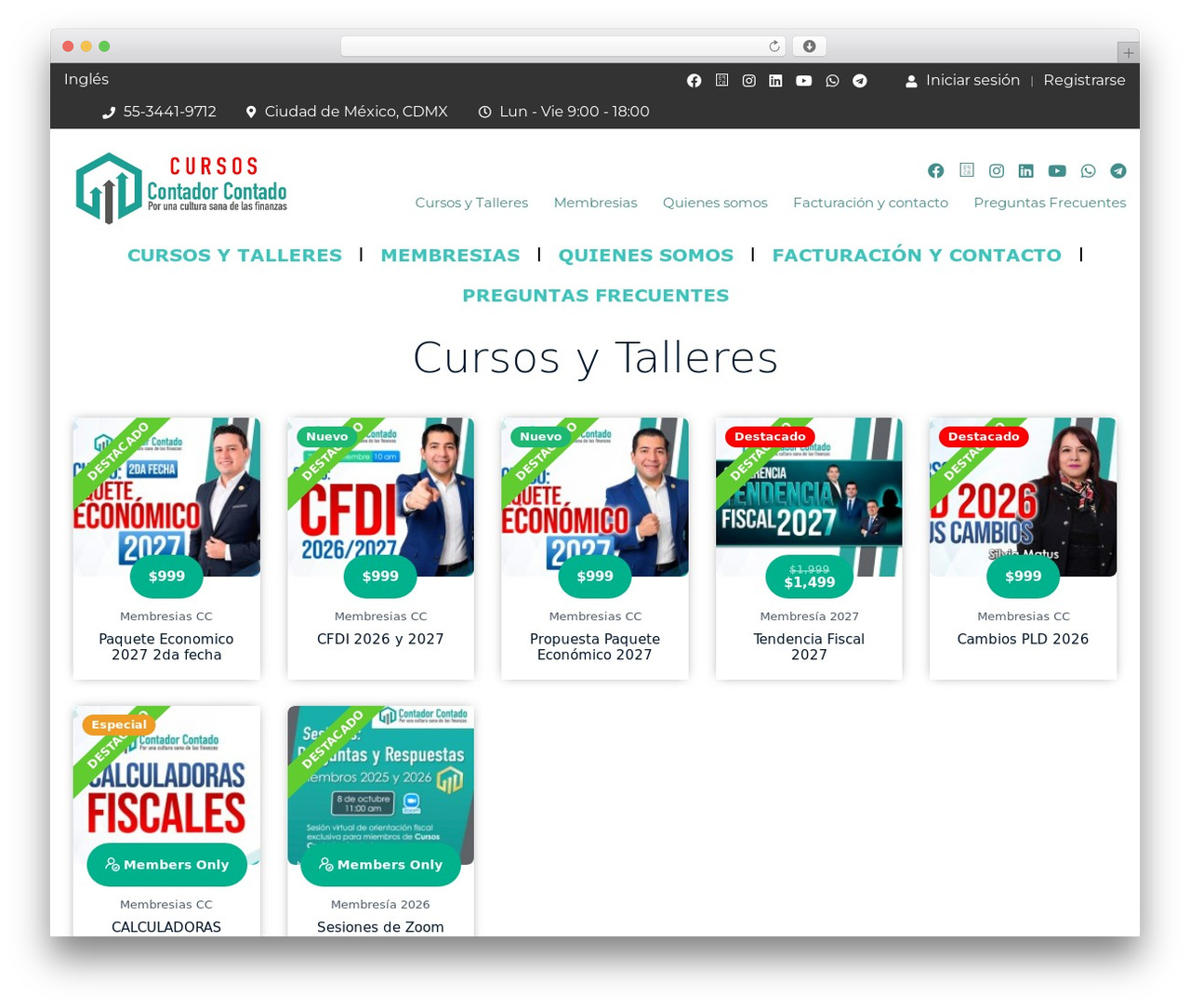
Task: Click the Sesiones de Zoom title
Action: pyautogui.click(x=380, y=927)
